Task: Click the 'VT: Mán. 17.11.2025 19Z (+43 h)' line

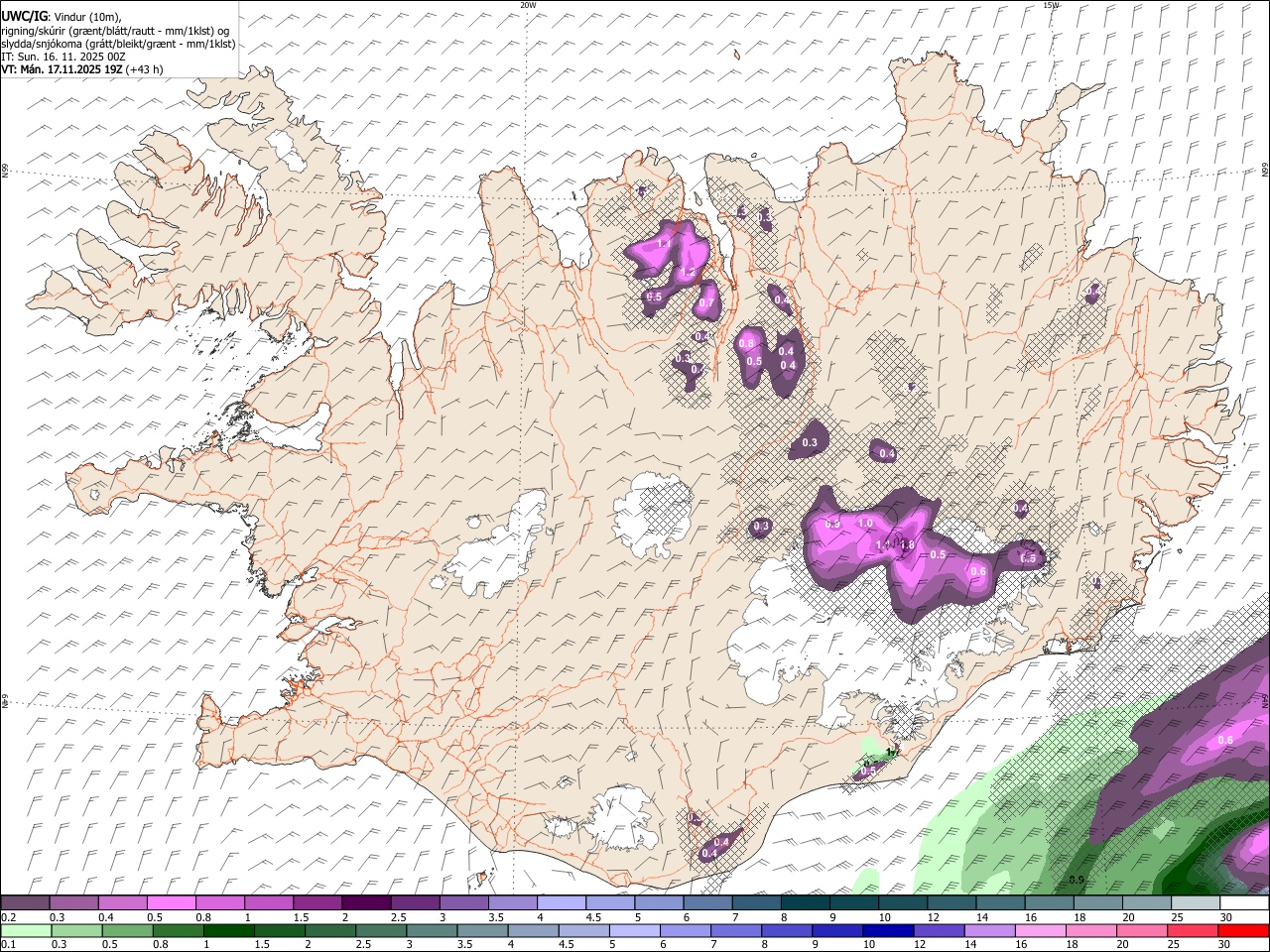Action: [x=82, y=69]
